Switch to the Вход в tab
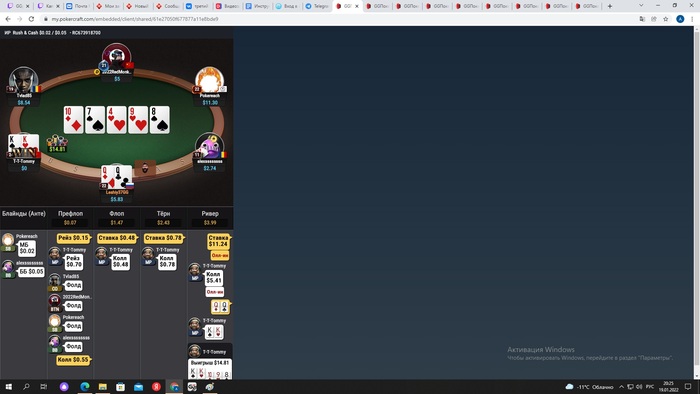The height and width of the screenshot is (394, 700). 287,6
